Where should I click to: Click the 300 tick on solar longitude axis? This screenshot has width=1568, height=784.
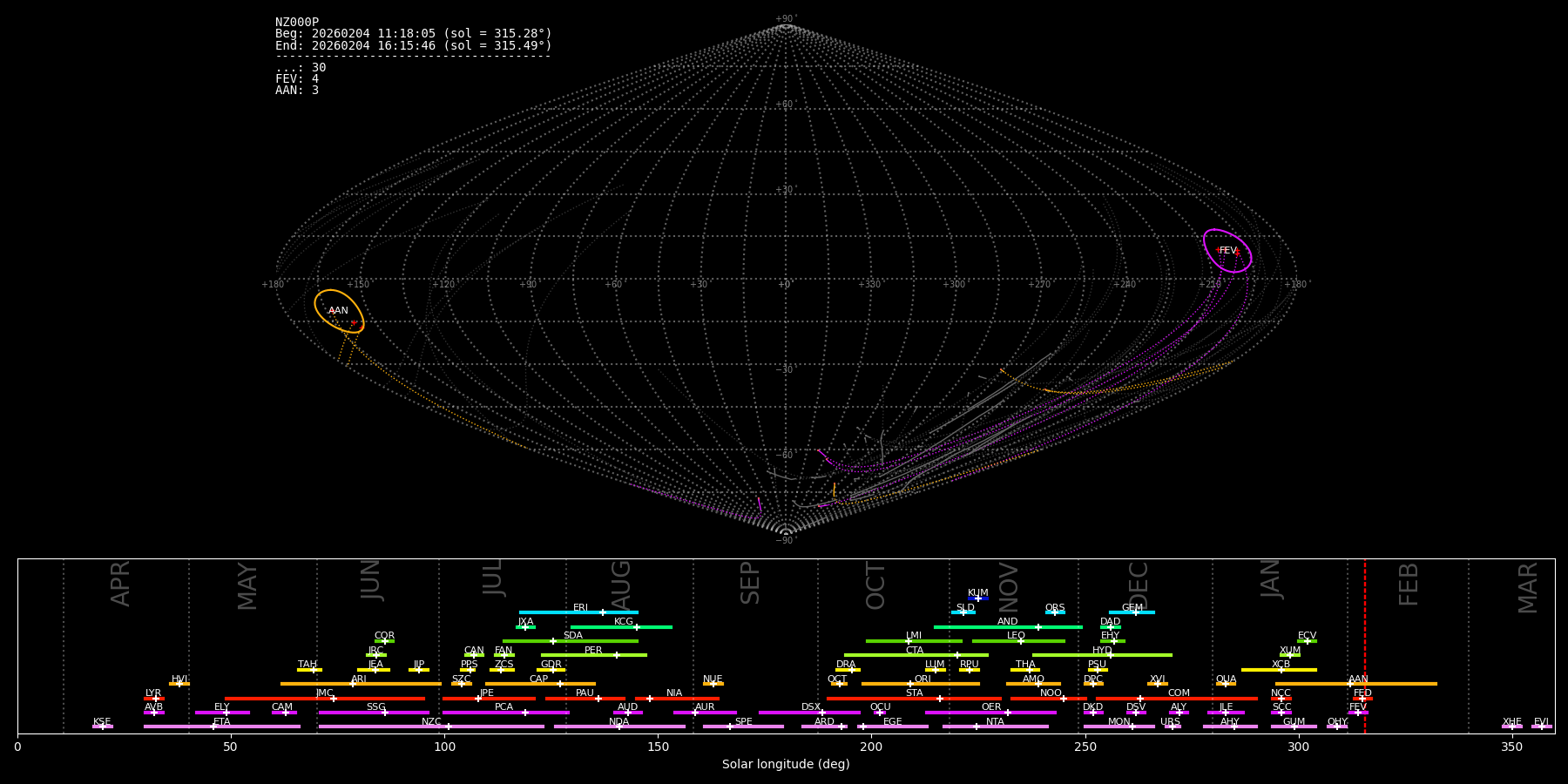[x=1298, y=747]
